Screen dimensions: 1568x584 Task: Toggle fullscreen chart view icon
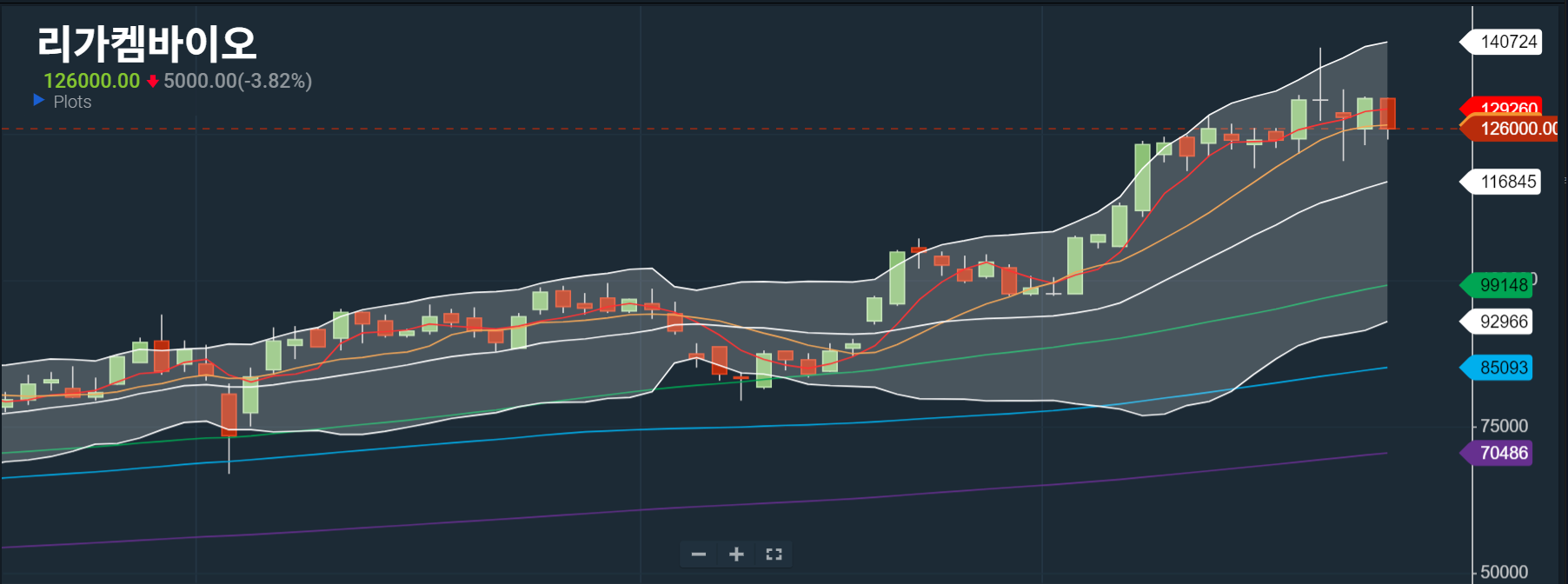click(774, 554)
